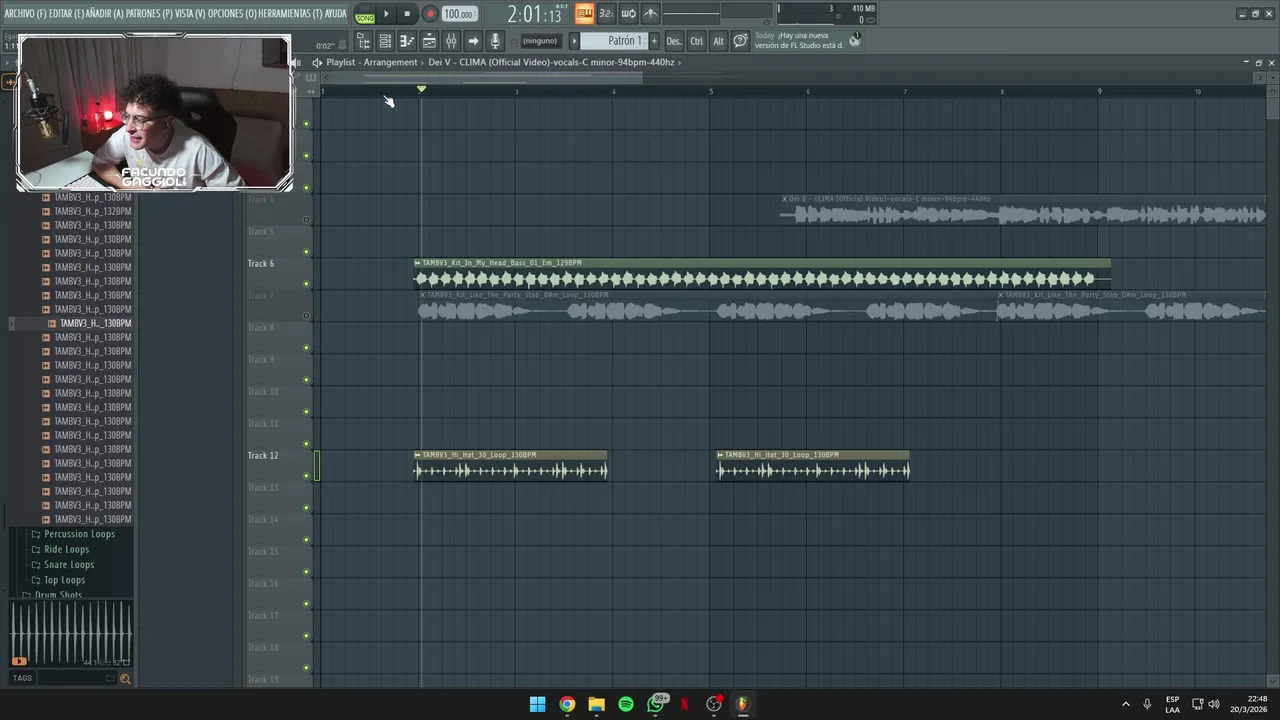Viewport: 1280px width, 720px height.
Task: Toggle the loop recording icon
Action: (628, 14)
